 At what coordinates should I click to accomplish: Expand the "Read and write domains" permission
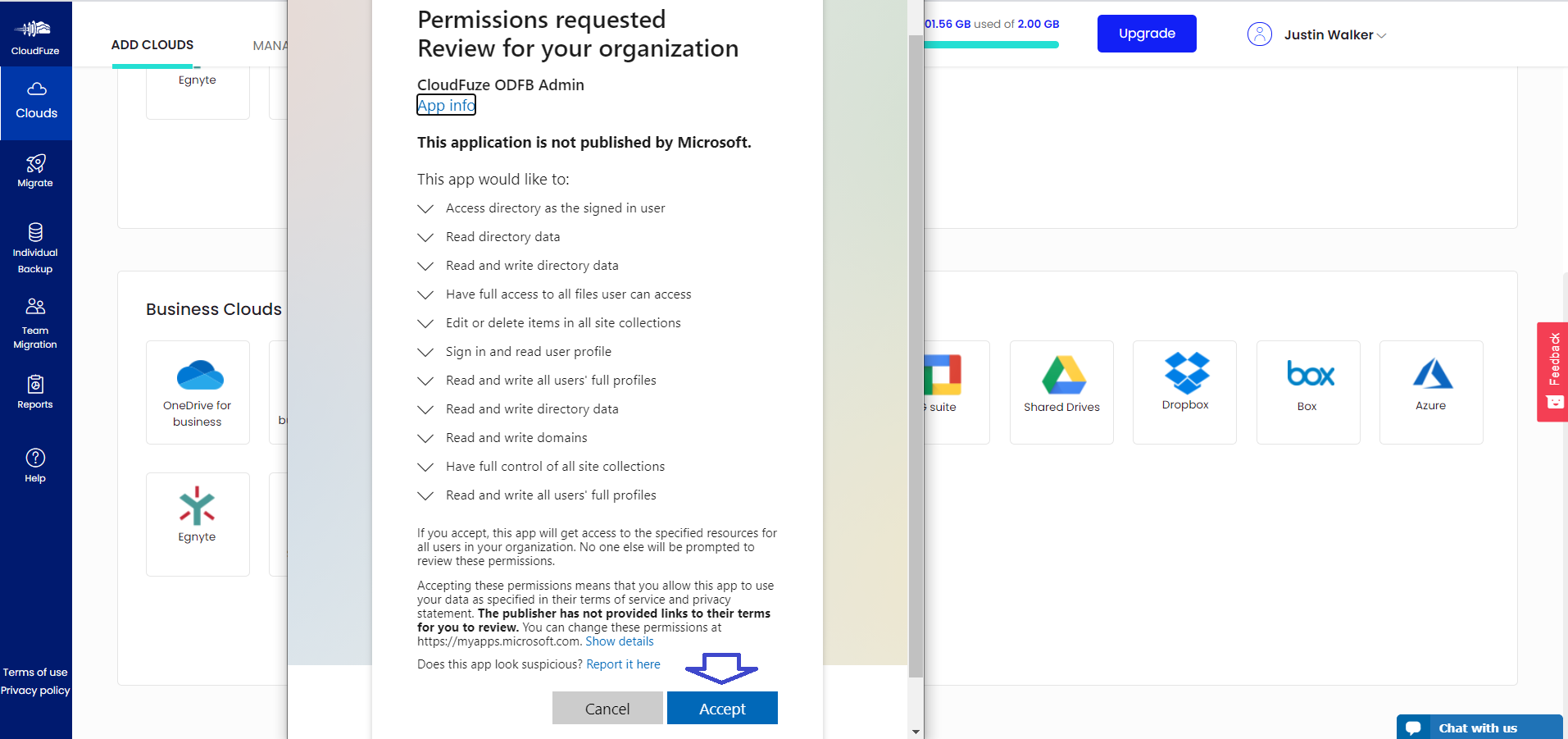[x=425, y=439]
